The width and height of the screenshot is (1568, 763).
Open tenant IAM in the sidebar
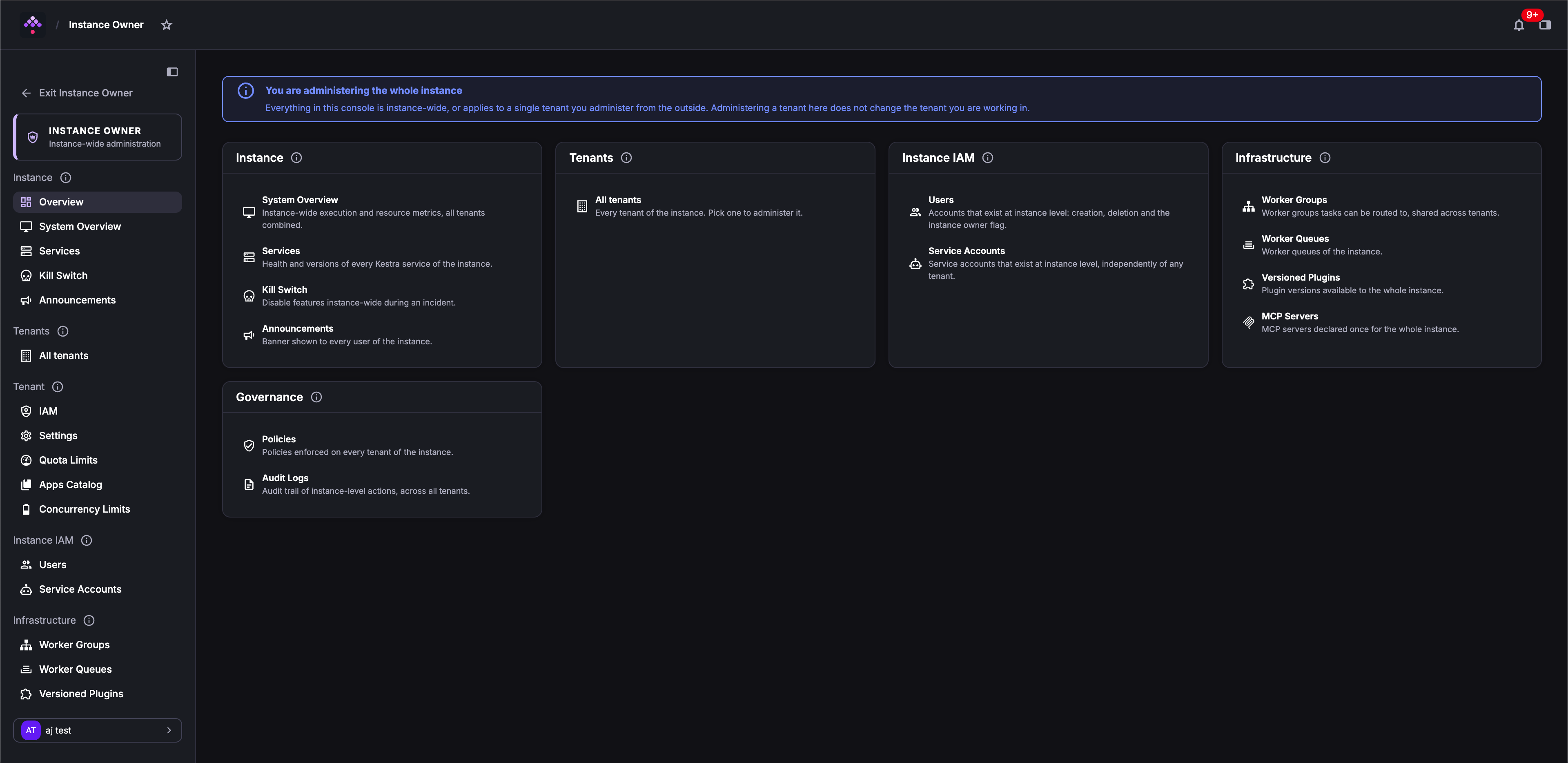click(98, 411)
